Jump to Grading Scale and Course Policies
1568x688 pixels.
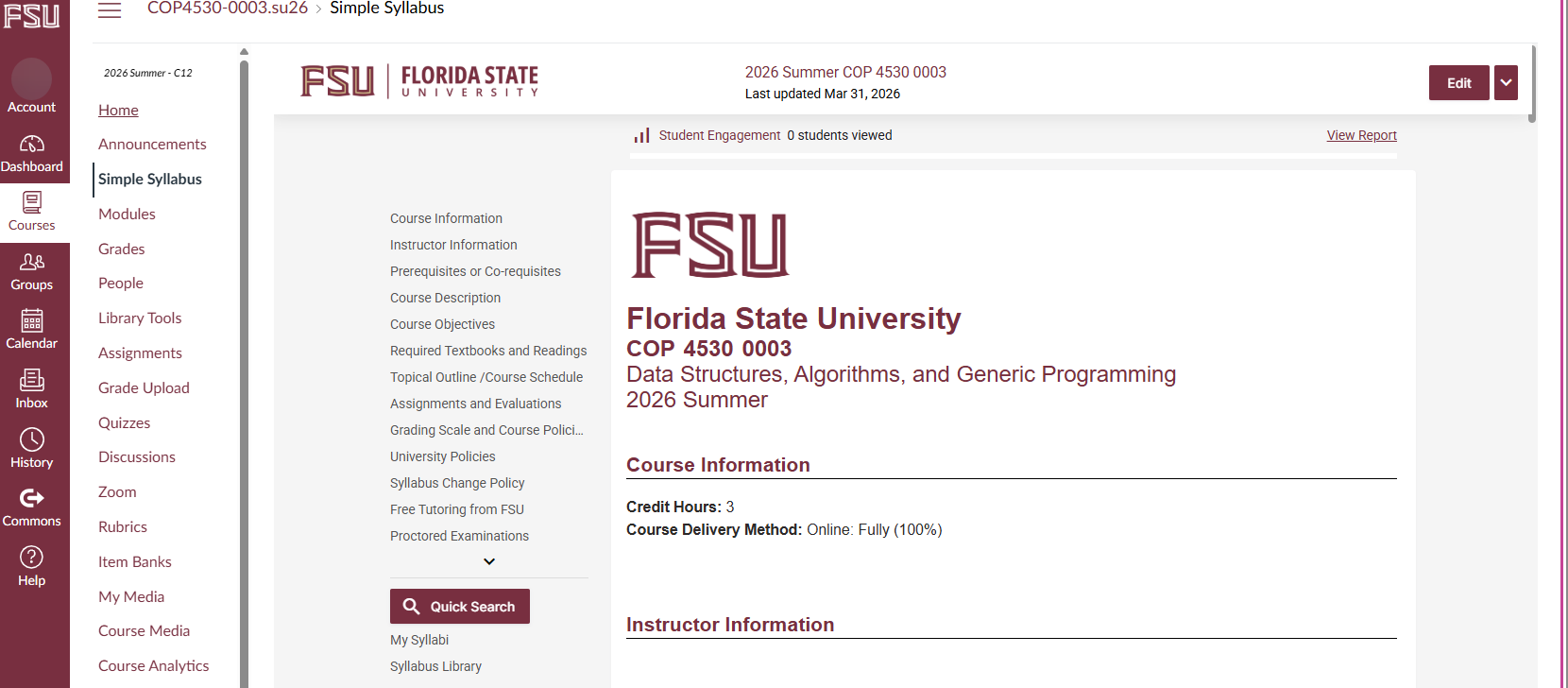point(486,430)
